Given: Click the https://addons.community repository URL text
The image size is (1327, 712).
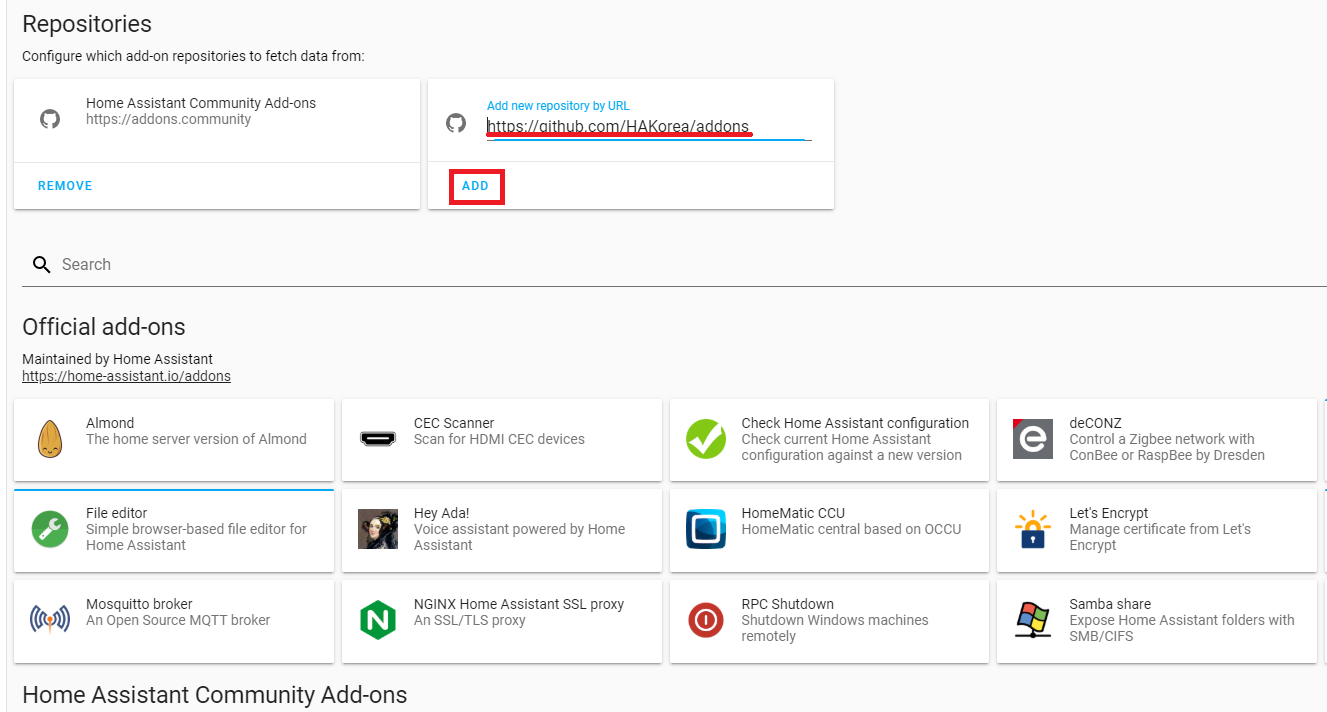Looking at the screenshot, I should 168,119.
